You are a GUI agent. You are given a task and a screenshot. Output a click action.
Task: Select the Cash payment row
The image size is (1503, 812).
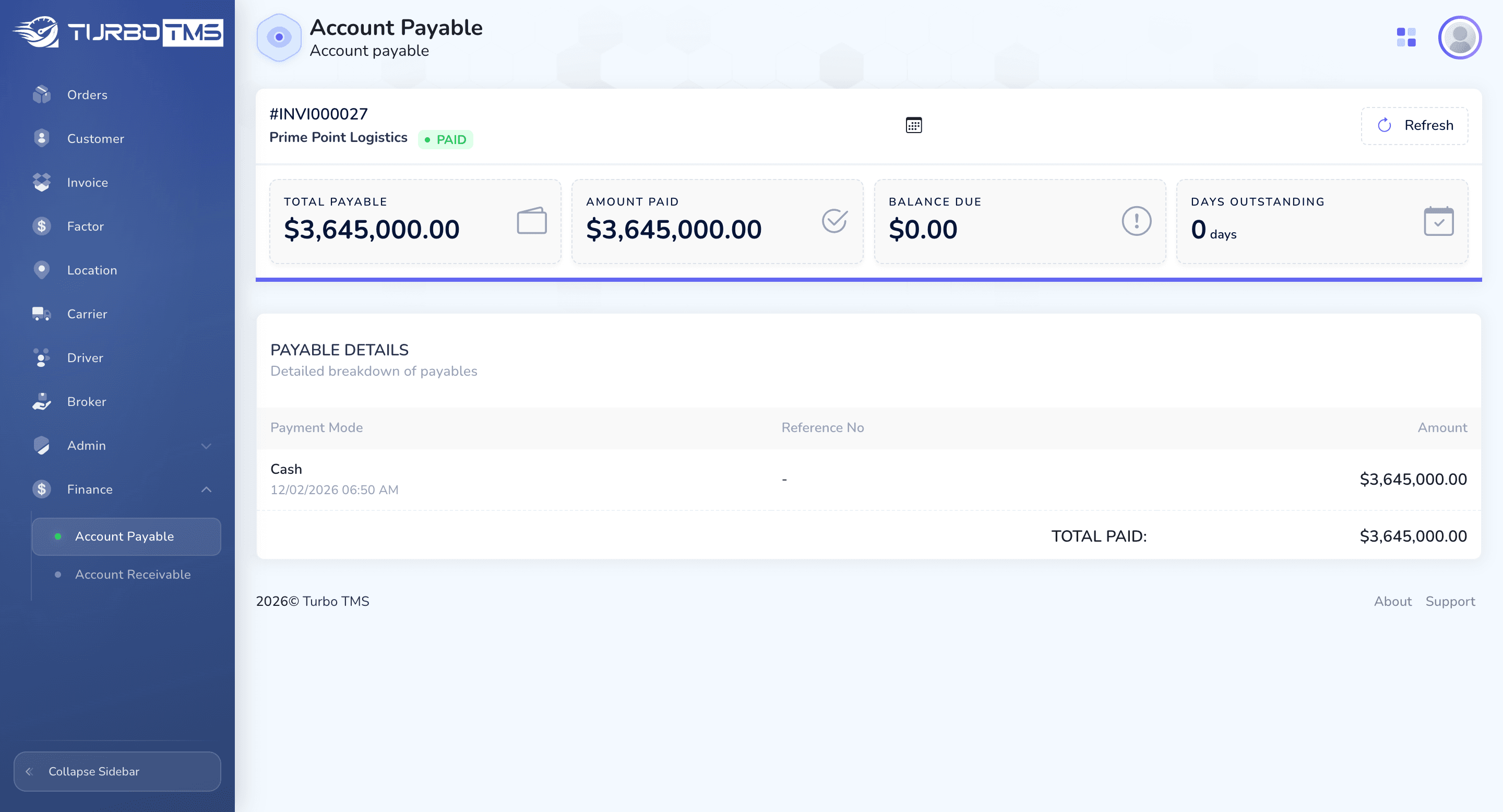868,480
